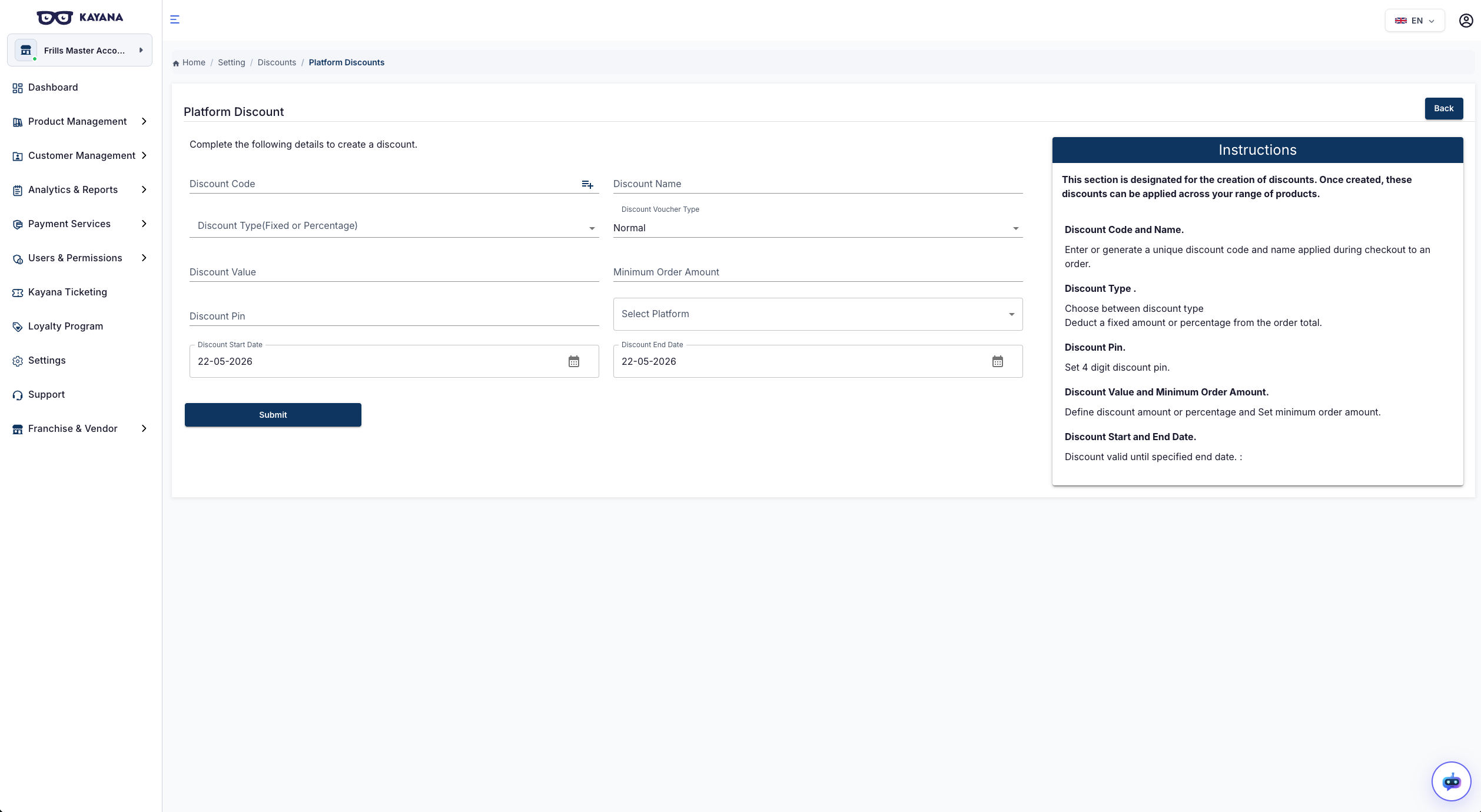Open the Discount Type dropdown
1481x812 pixels.
[394, 226]
